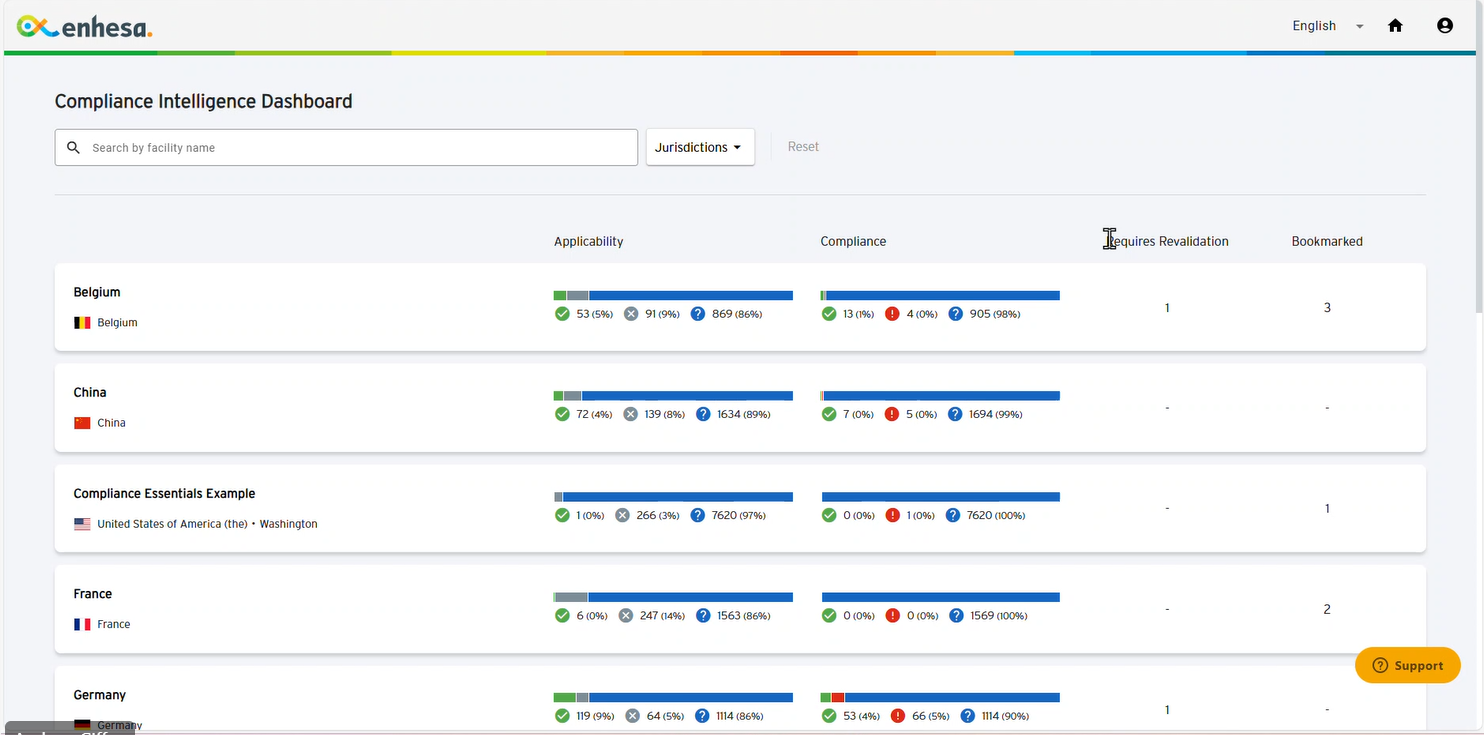Open the France facility name link

pyautogui.click(x=93, y=594)
